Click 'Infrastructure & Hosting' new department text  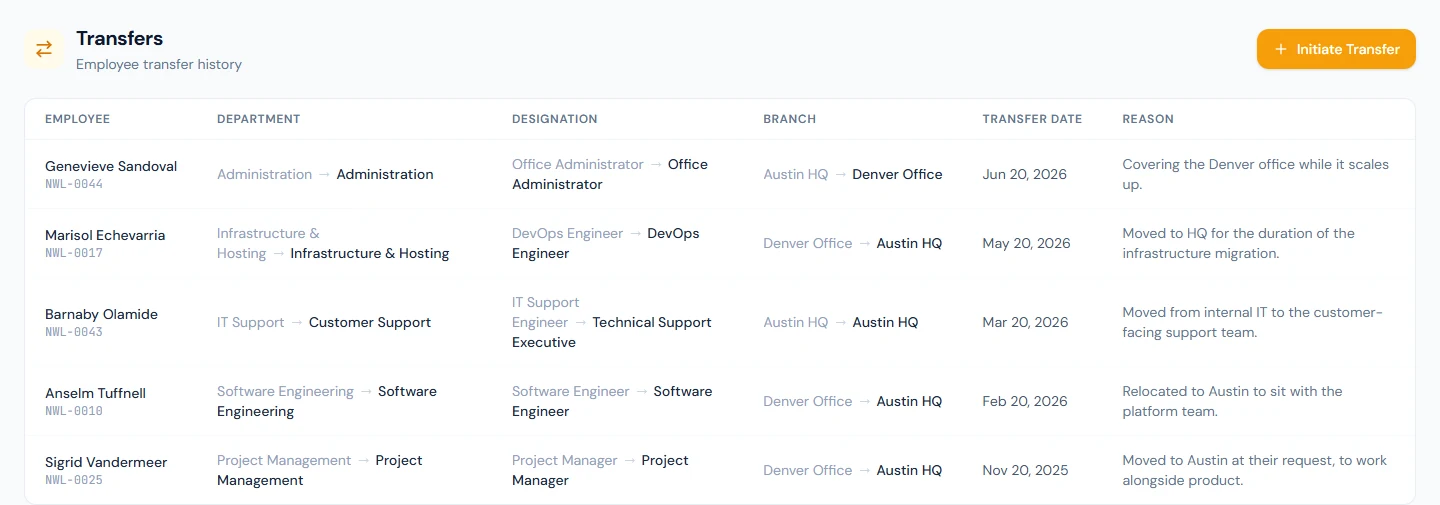[x=370, y=253]
